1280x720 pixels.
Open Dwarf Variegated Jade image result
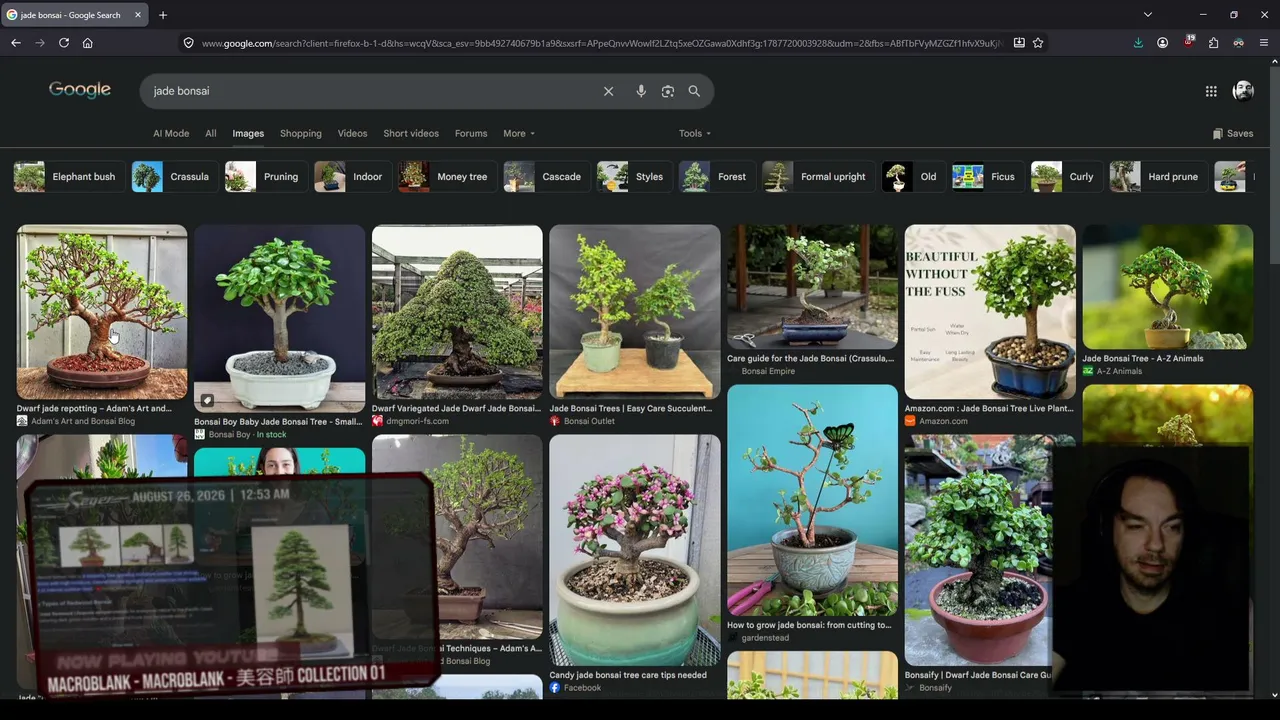pos(457,312)
